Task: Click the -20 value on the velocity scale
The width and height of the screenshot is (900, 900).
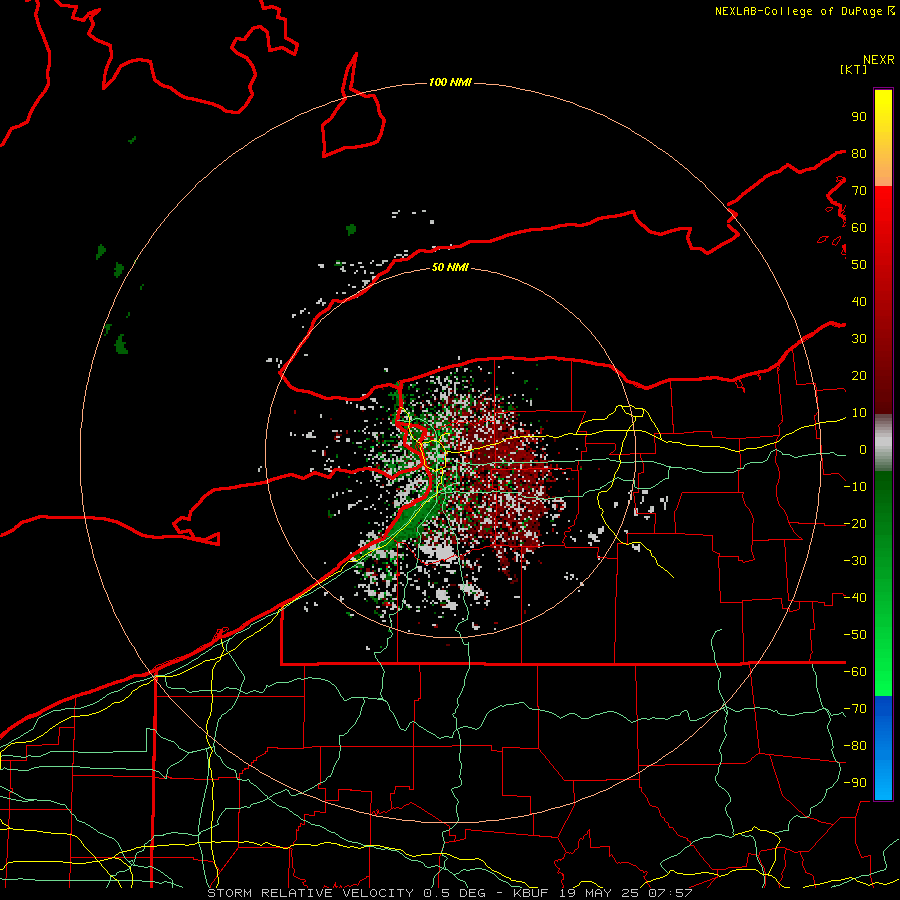Action: pos(855,524)
